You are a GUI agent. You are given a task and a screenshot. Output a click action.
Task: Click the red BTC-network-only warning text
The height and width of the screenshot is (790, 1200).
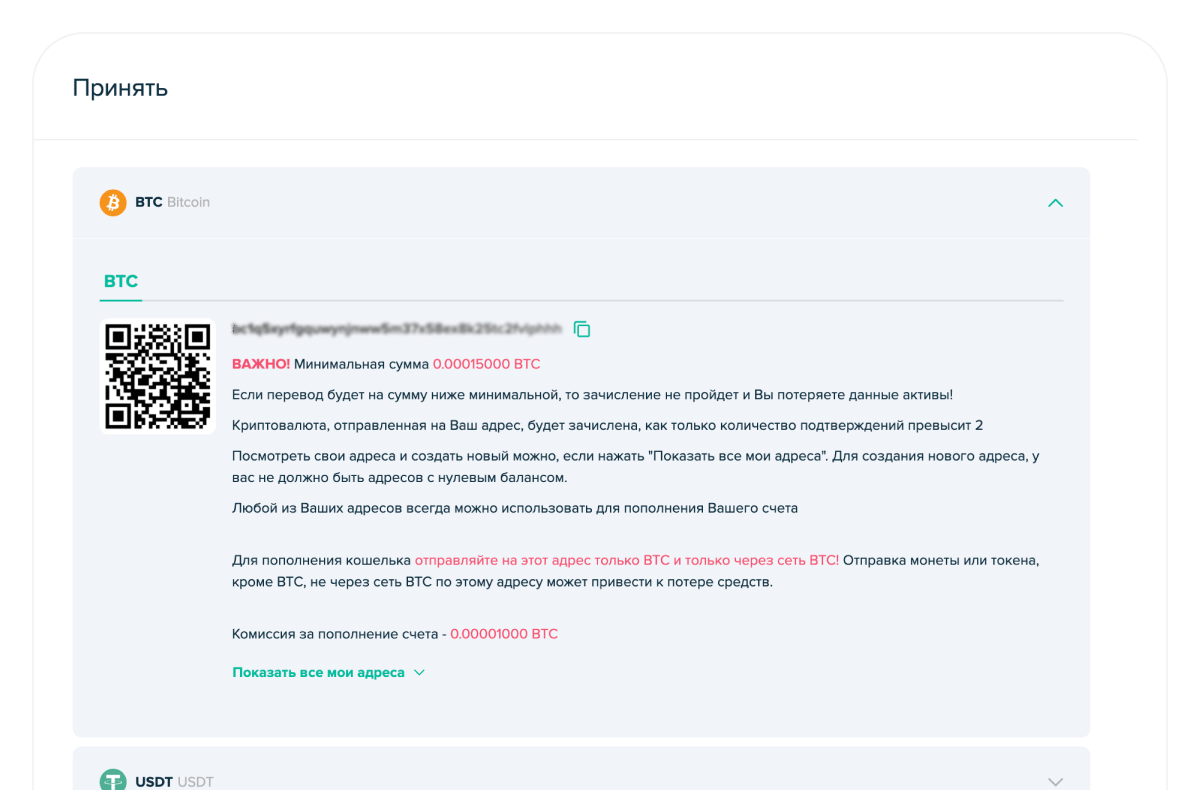point(626,560)
